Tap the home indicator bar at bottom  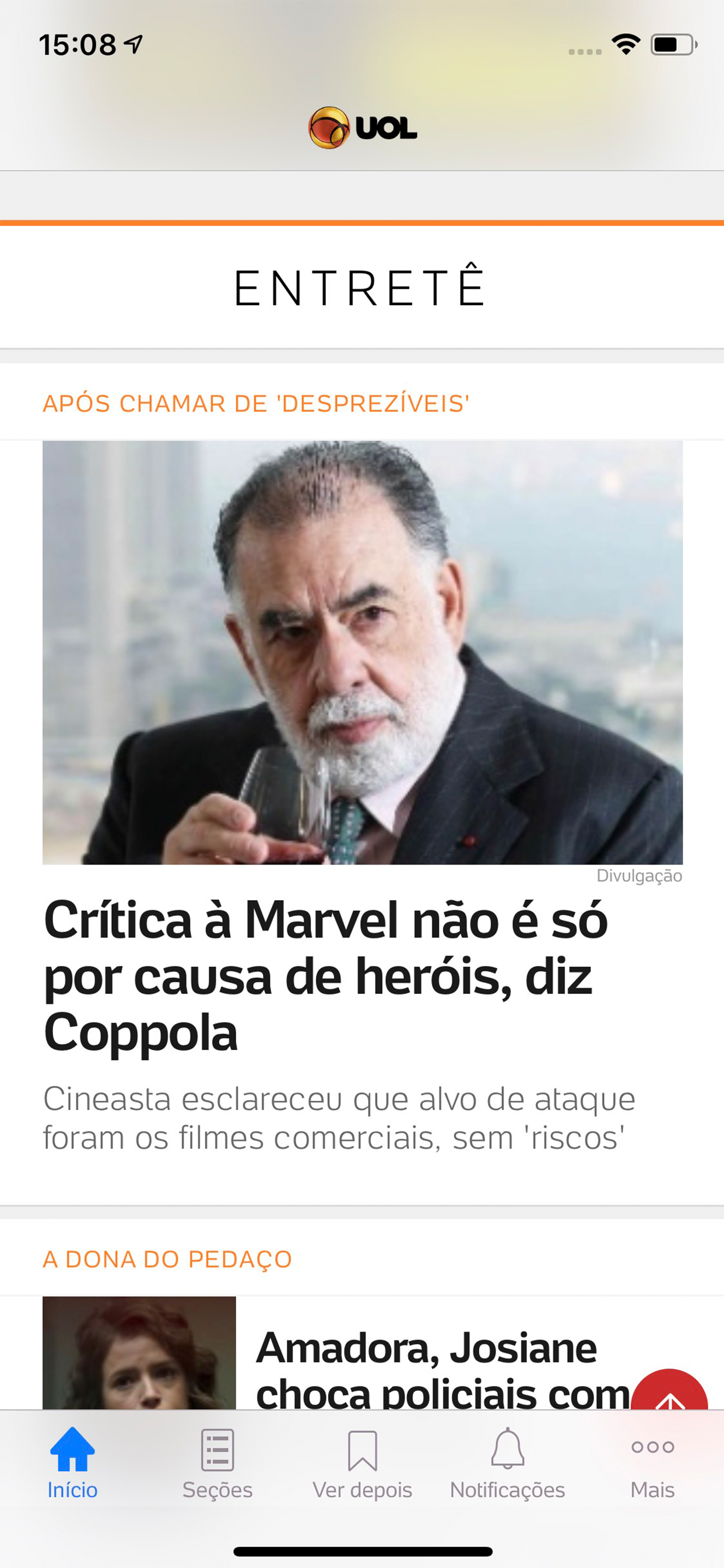point(363,1552)
